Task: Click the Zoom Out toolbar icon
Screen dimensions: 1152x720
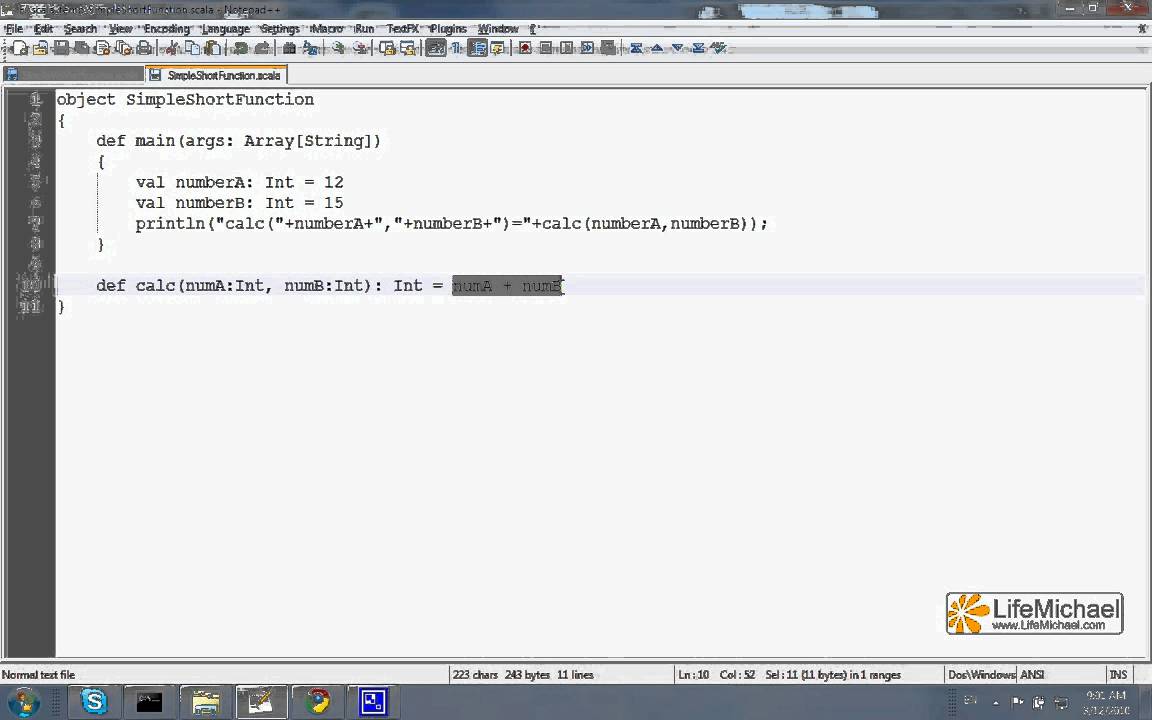Action: pos(359,48)
